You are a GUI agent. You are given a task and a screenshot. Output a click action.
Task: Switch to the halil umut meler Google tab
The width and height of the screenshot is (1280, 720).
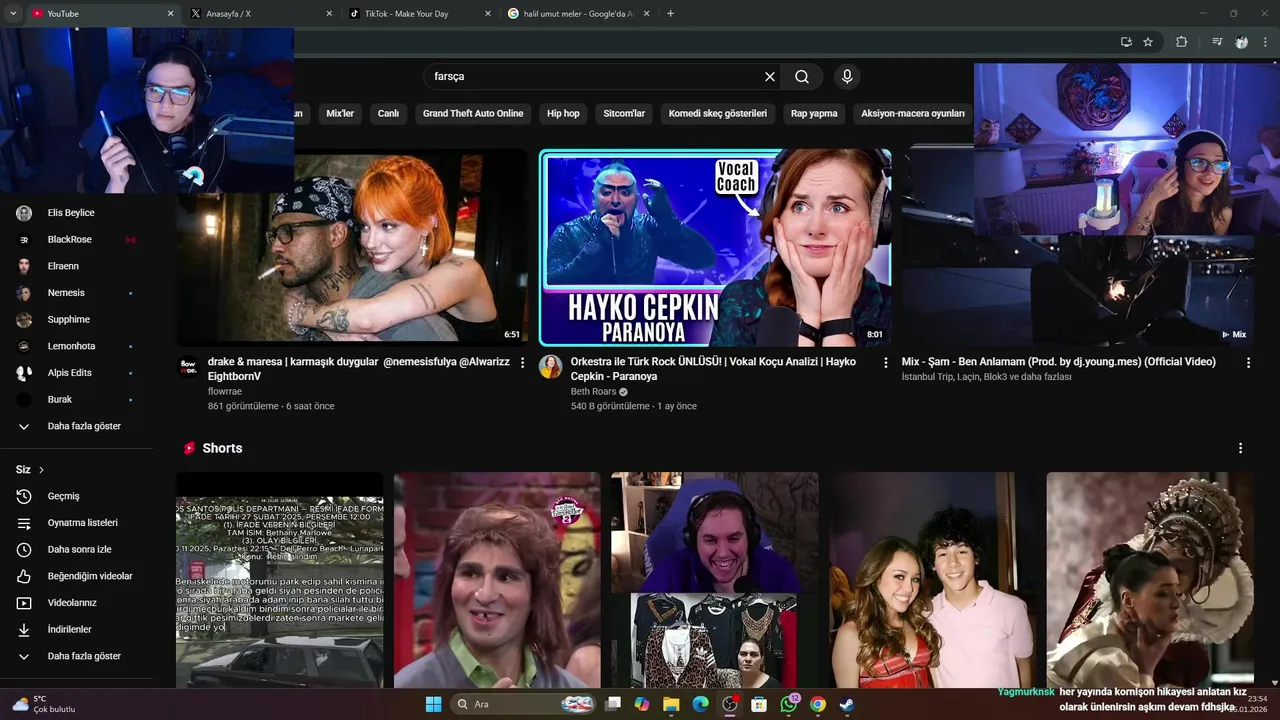click(x=576, y=14)
